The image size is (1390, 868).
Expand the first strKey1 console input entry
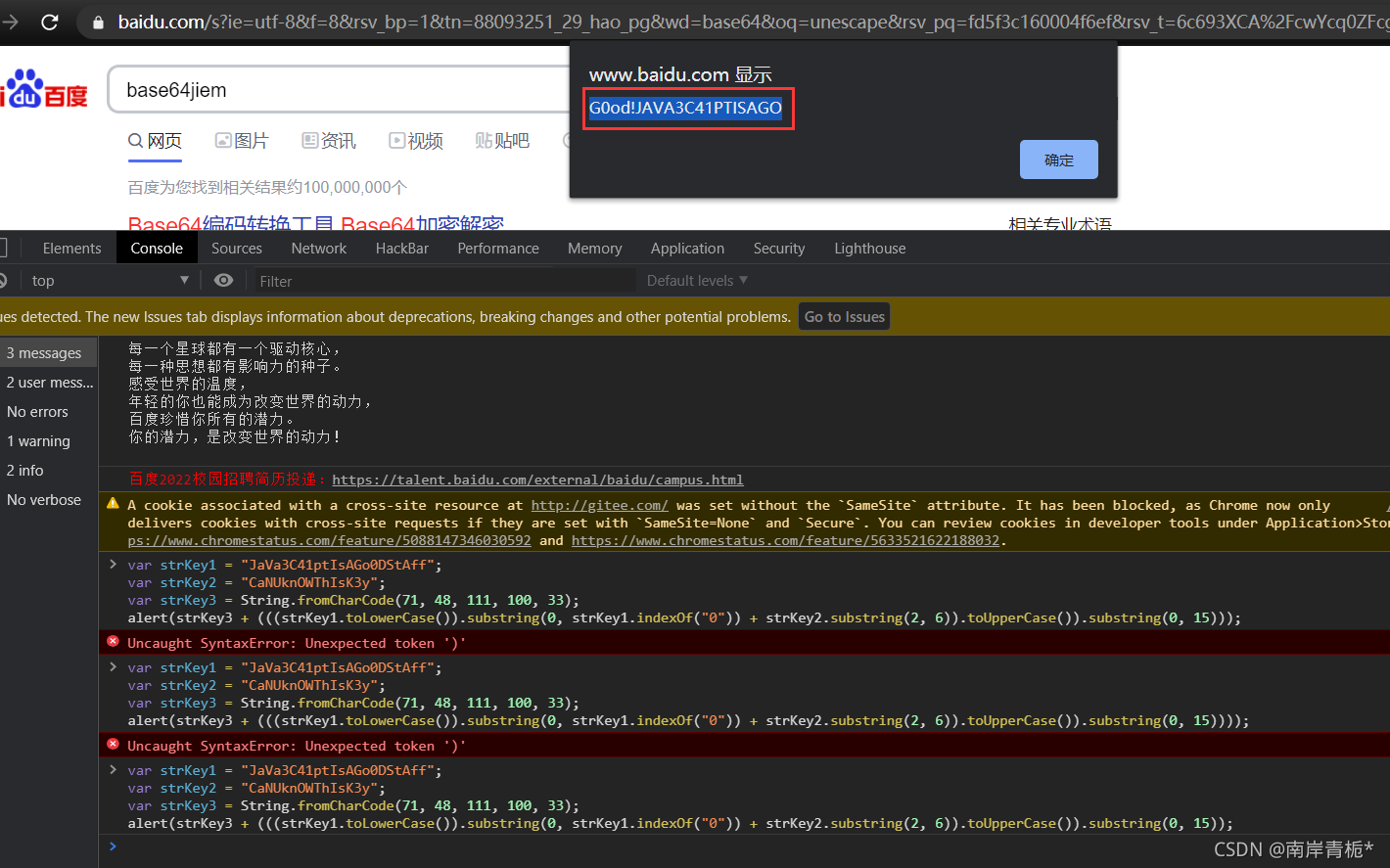(113, 565)
